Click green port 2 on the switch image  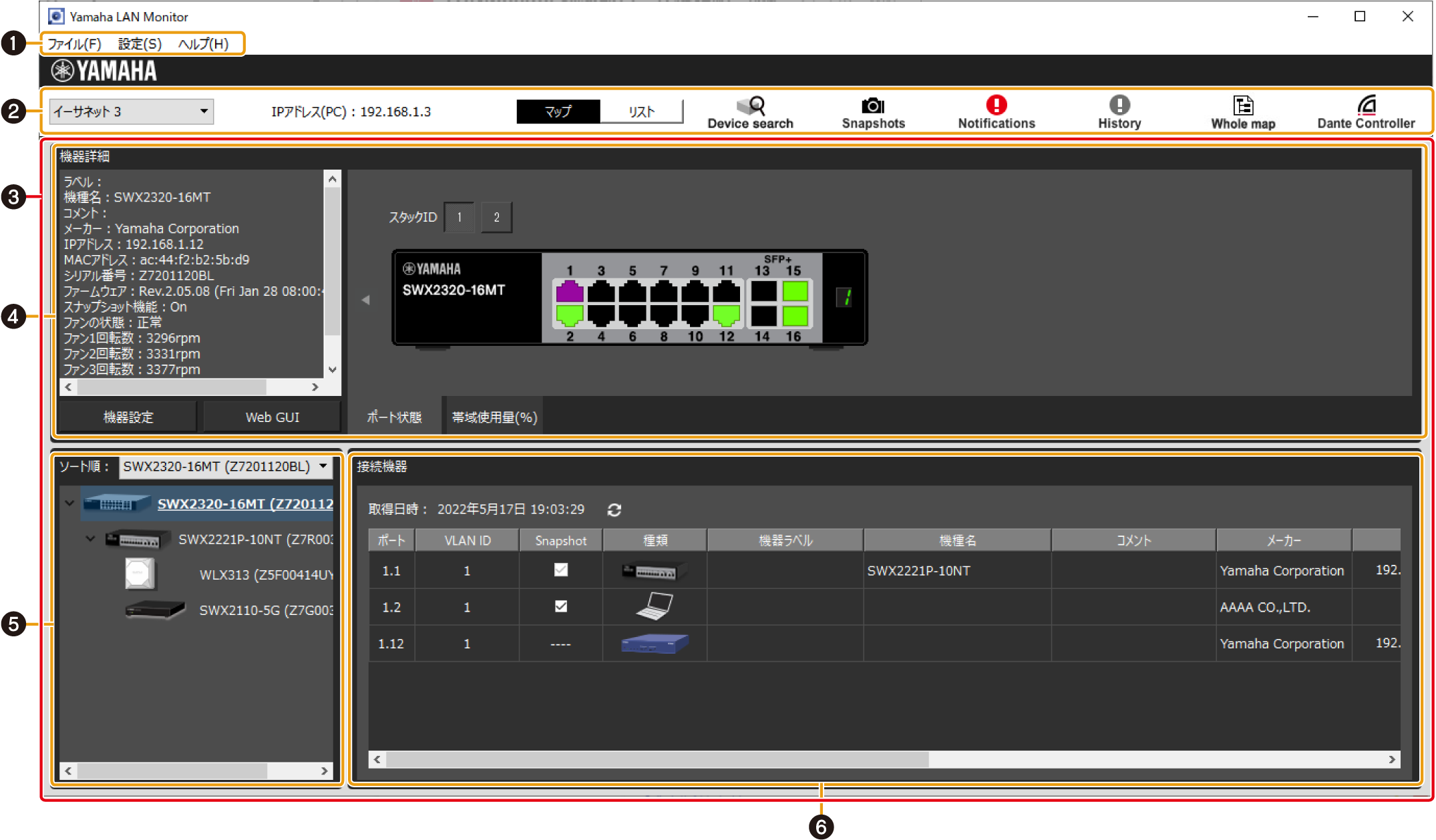click(570, 315)
